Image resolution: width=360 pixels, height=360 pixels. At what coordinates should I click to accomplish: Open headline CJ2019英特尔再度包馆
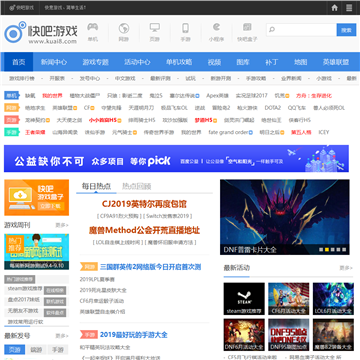pyautogui.click(x=144, y=204)
